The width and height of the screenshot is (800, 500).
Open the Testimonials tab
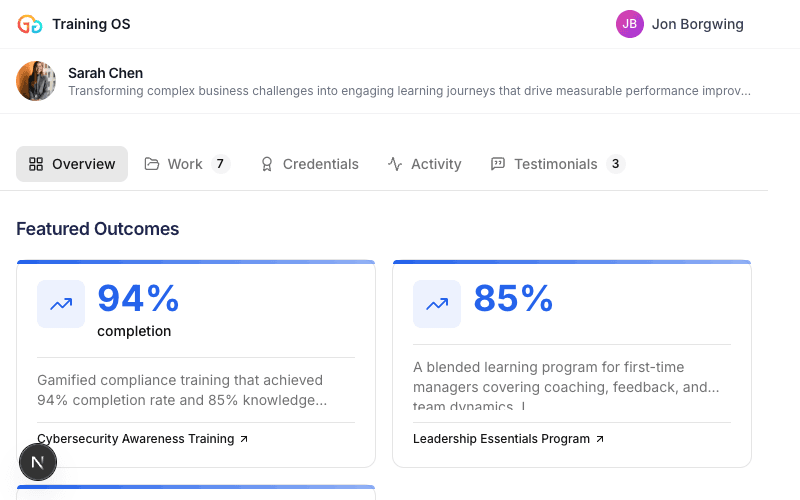[556, 164]
